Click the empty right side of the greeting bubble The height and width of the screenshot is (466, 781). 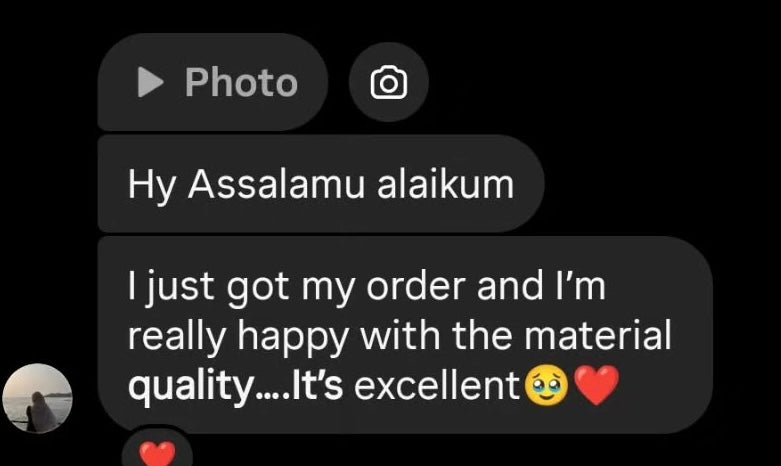tap(528, 184)
